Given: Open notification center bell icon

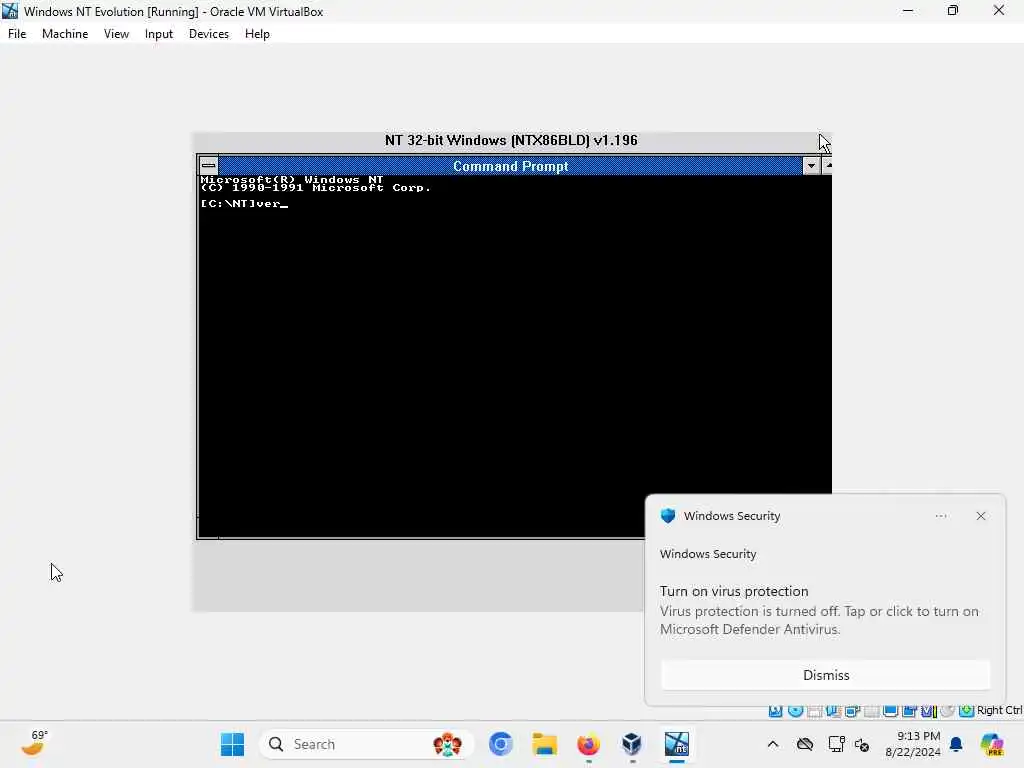Looking at the screenshot, I should click(956, 744).
